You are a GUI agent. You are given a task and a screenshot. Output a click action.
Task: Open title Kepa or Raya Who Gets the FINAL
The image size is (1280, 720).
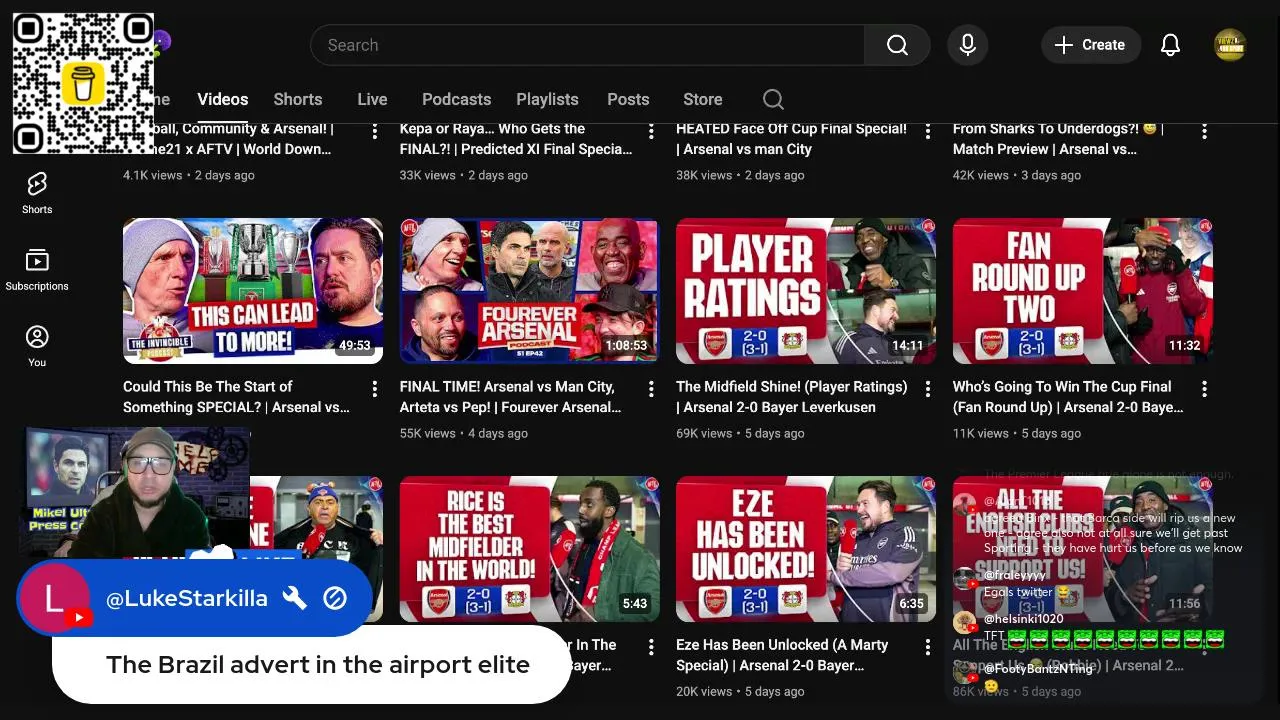pyautogui.click(x=516, y=139)
